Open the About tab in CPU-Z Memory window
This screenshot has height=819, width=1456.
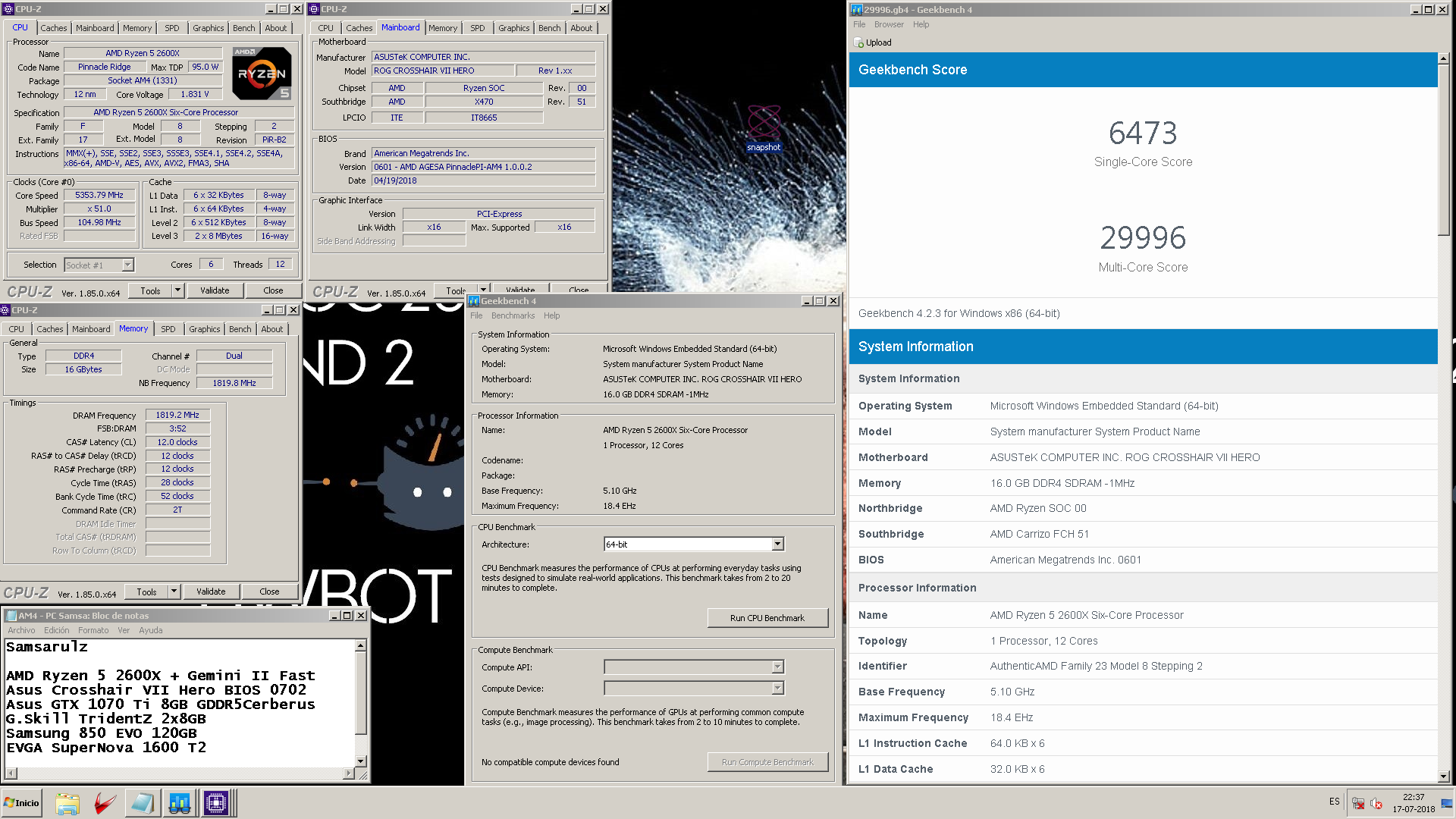(x=271, y=329)
